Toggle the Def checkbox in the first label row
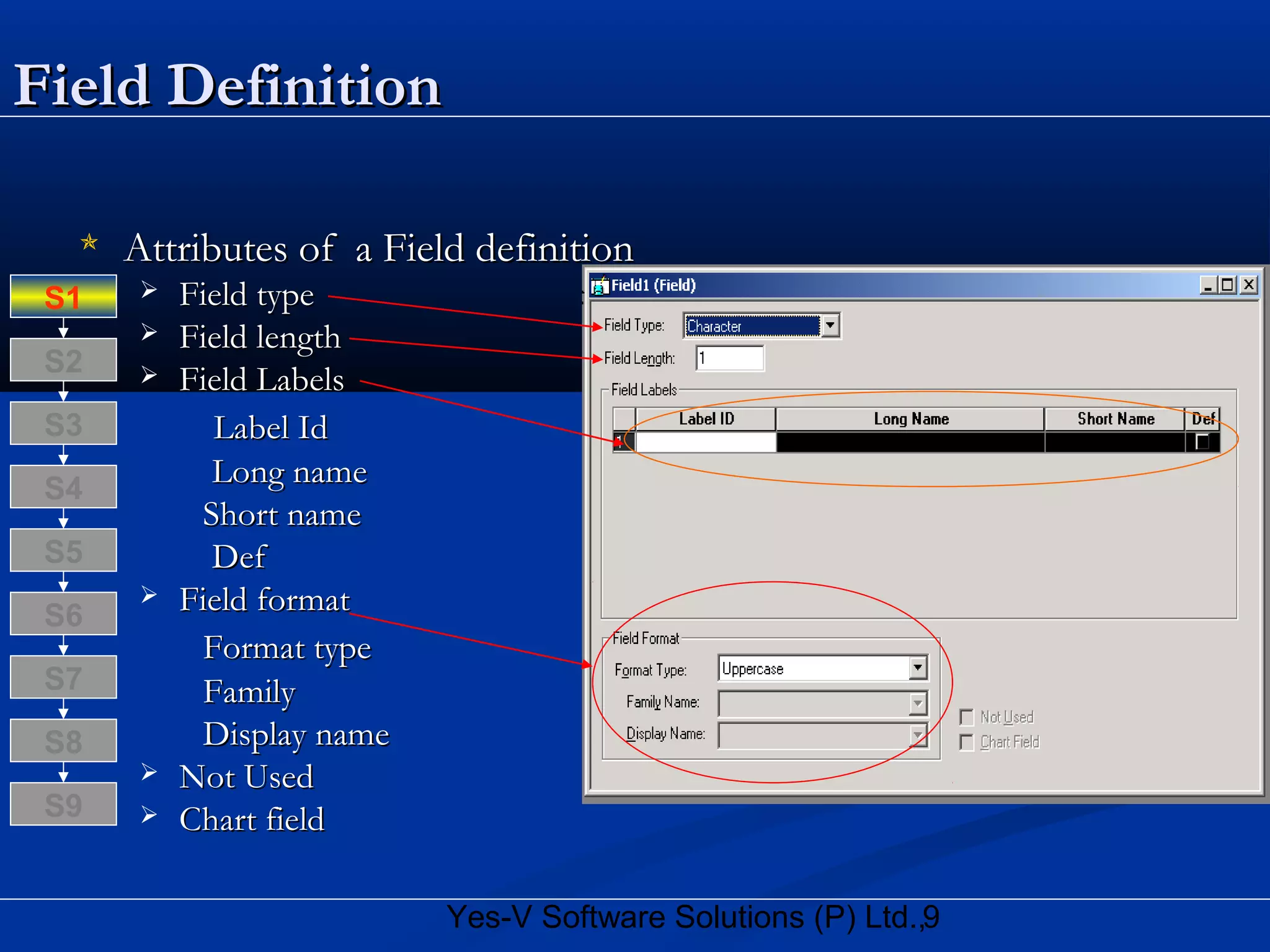Image resolution: width=1270 pixels, height=952 pixels. point(1202,442)
